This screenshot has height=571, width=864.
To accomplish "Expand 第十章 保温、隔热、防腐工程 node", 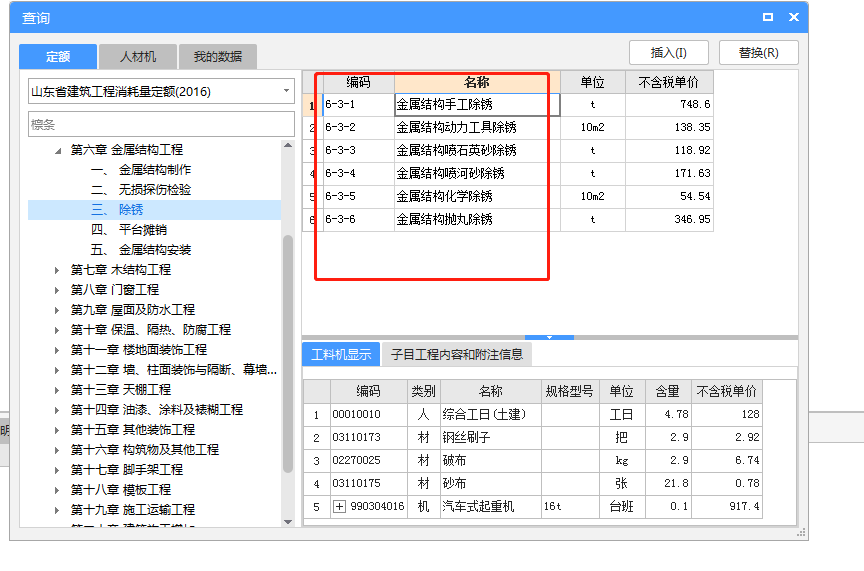I will [x=57, y=330].
